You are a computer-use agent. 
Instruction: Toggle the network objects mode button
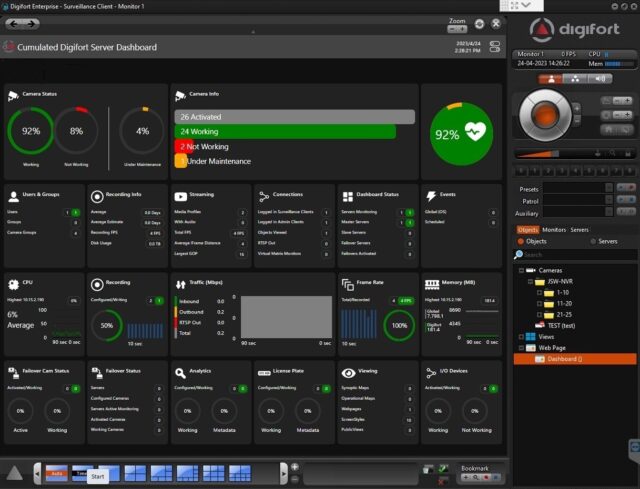click(575, 79)
